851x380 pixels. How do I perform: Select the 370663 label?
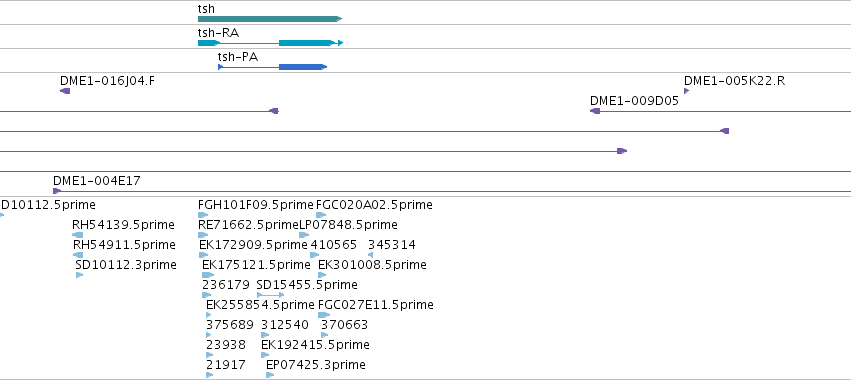click(x=345, y=325)
